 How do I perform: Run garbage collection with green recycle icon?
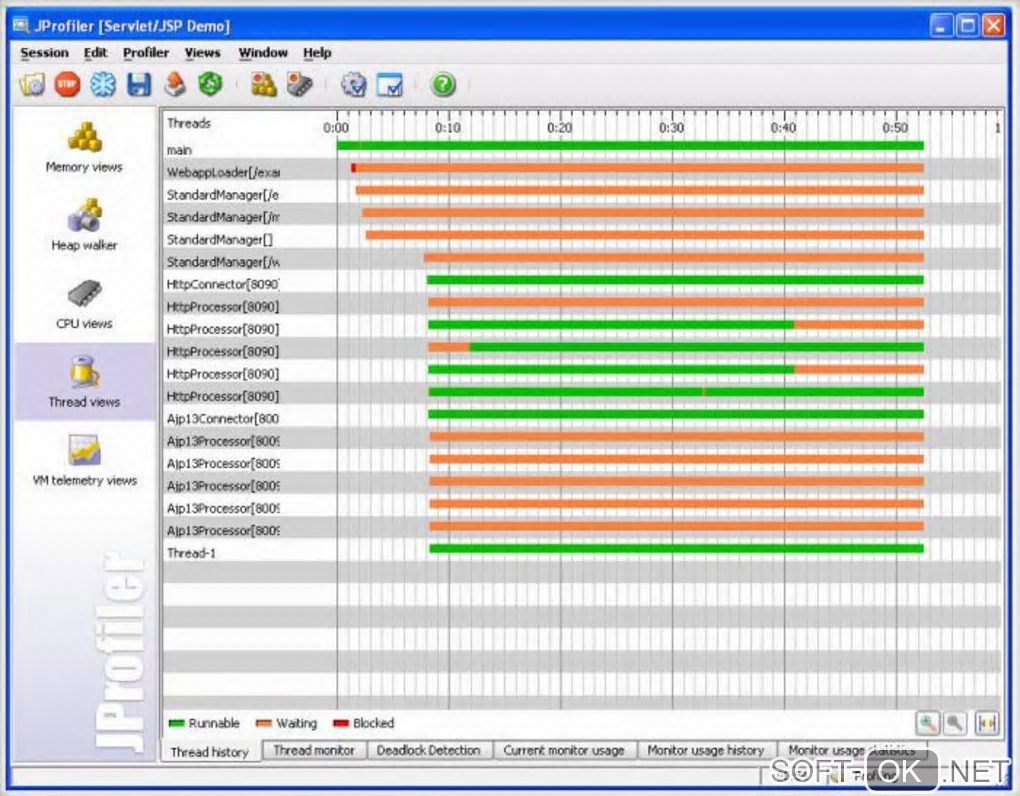[x=210, y=84]
